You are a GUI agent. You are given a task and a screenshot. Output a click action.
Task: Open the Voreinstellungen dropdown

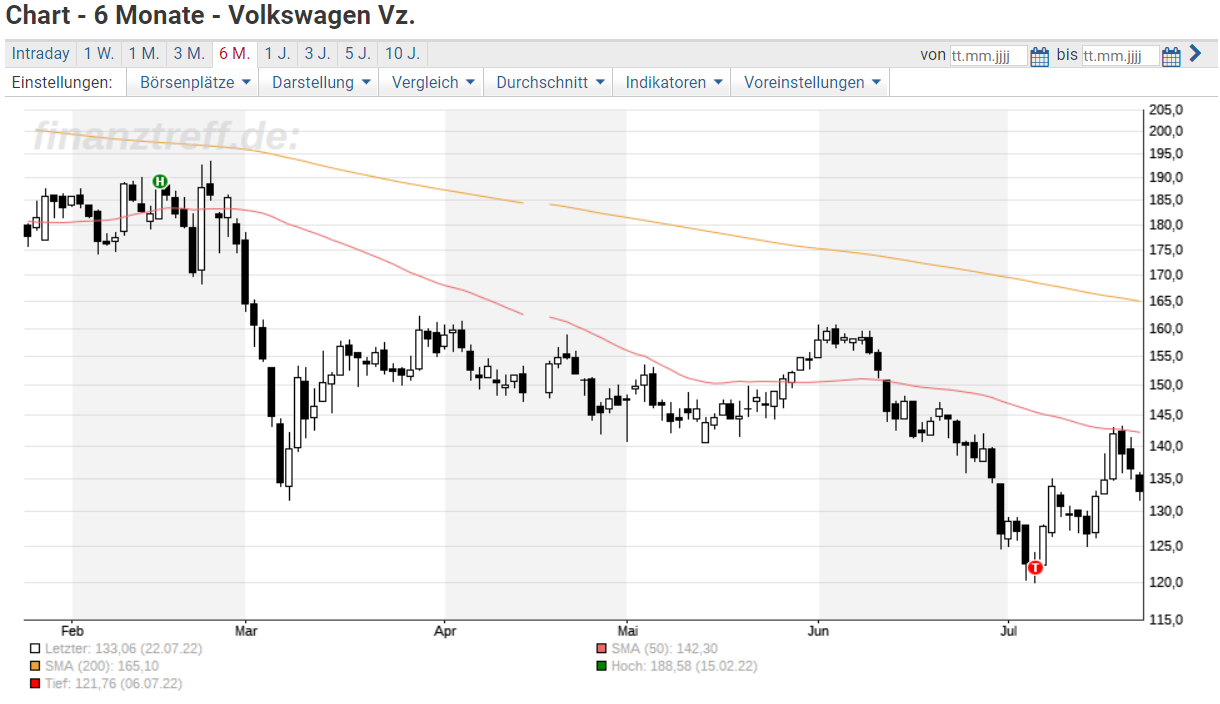pos(811,83)
